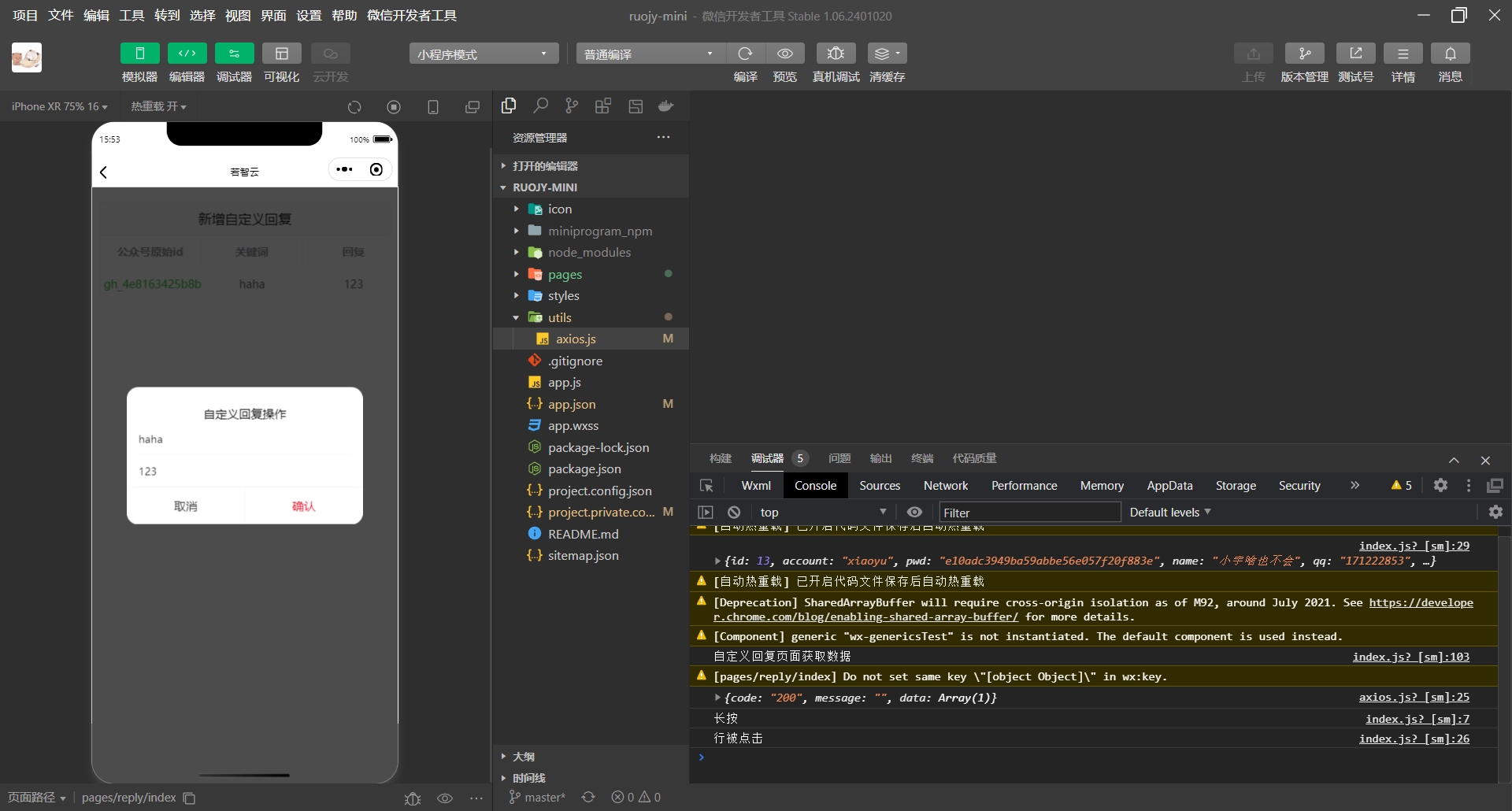Open the axios.js file
Viewport: 1512px width, 811px height.
(x=591, y=339)
